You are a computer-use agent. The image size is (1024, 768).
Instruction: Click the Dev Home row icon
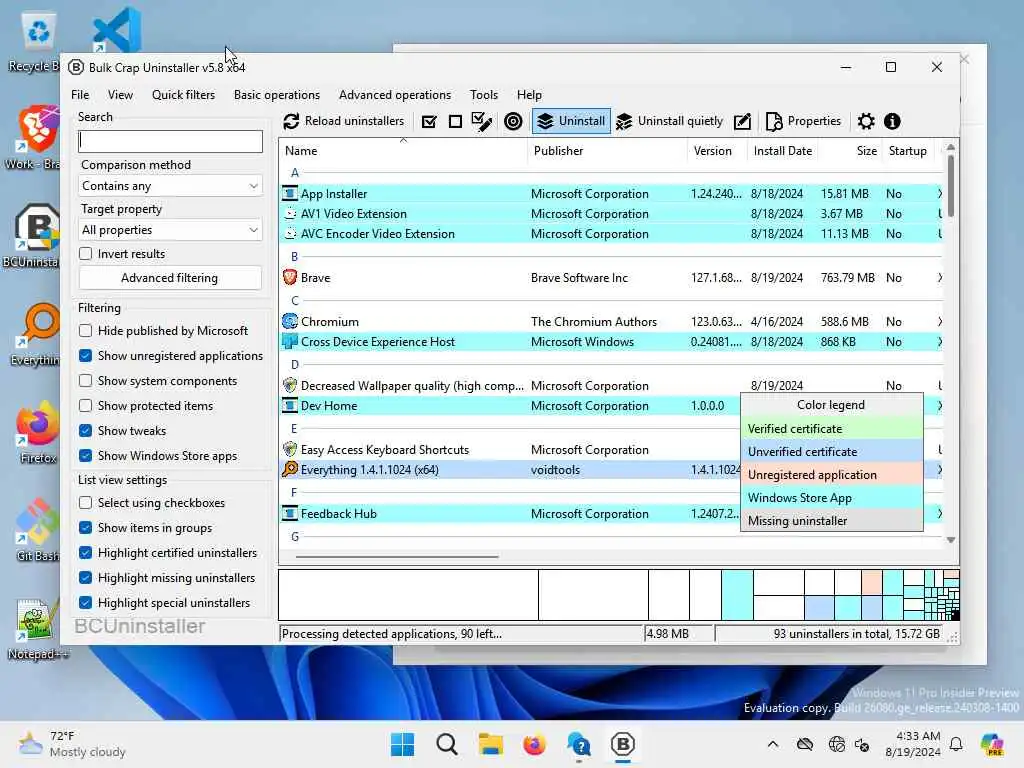click(x=290, y=406)
